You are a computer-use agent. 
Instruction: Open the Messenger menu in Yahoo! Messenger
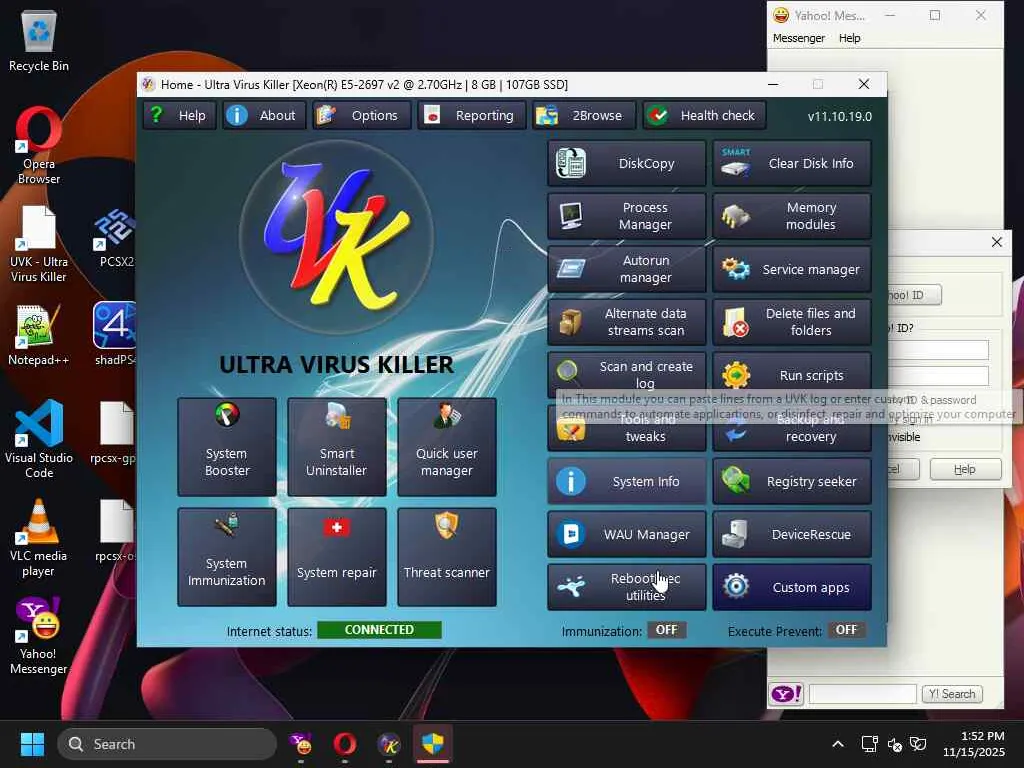[x=798, y=38]
